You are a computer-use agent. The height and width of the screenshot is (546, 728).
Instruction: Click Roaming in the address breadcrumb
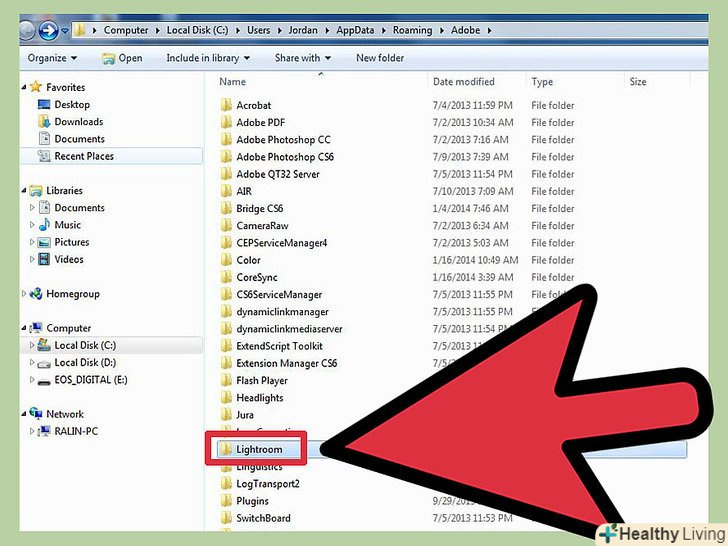click(412, 30)
